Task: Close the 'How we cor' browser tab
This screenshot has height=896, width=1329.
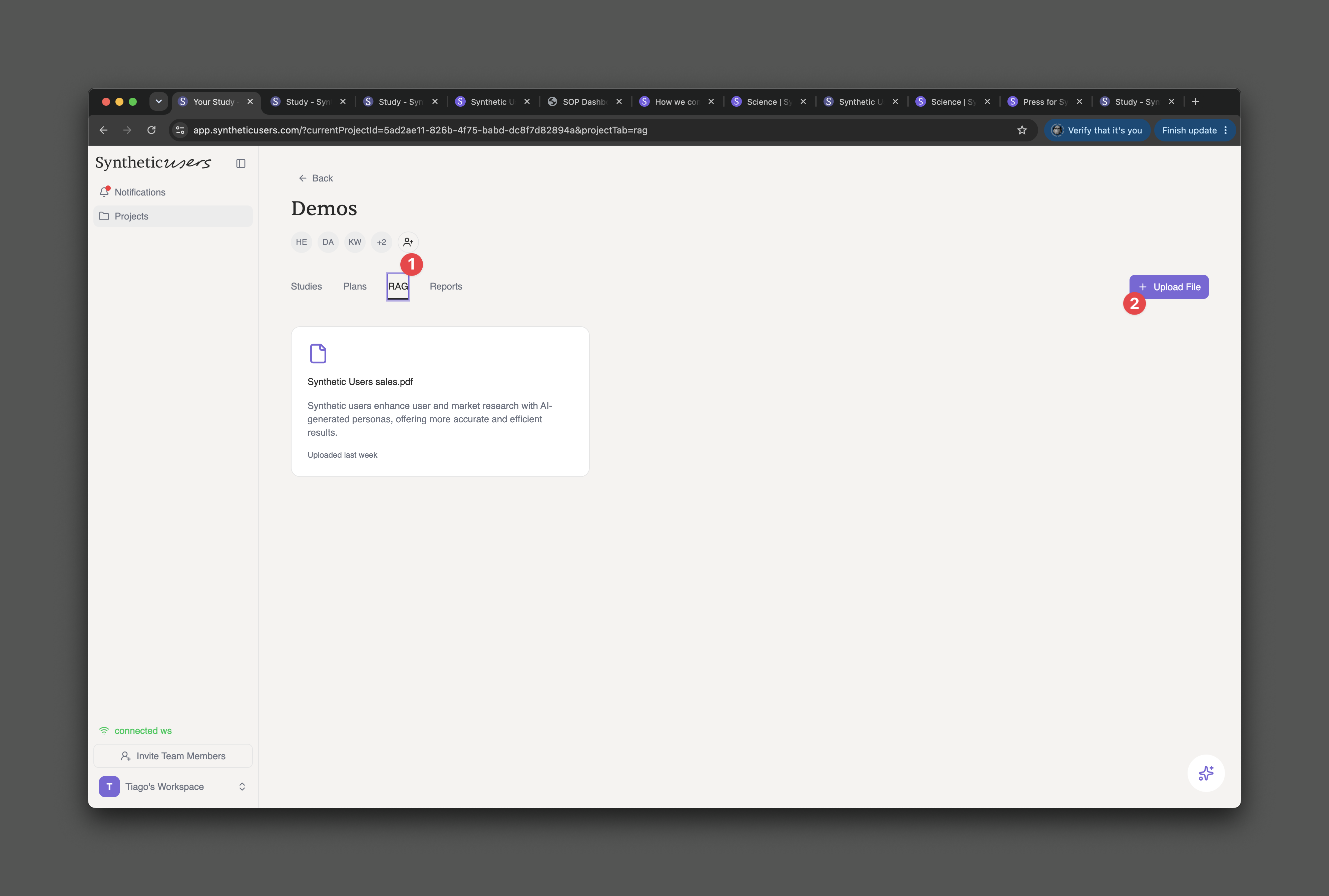Action: coord(711,102)
